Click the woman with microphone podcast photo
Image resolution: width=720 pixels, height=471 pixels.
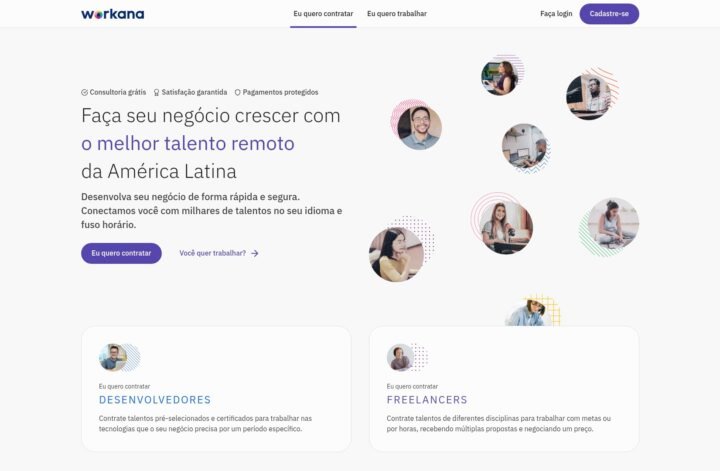[506, 228]
